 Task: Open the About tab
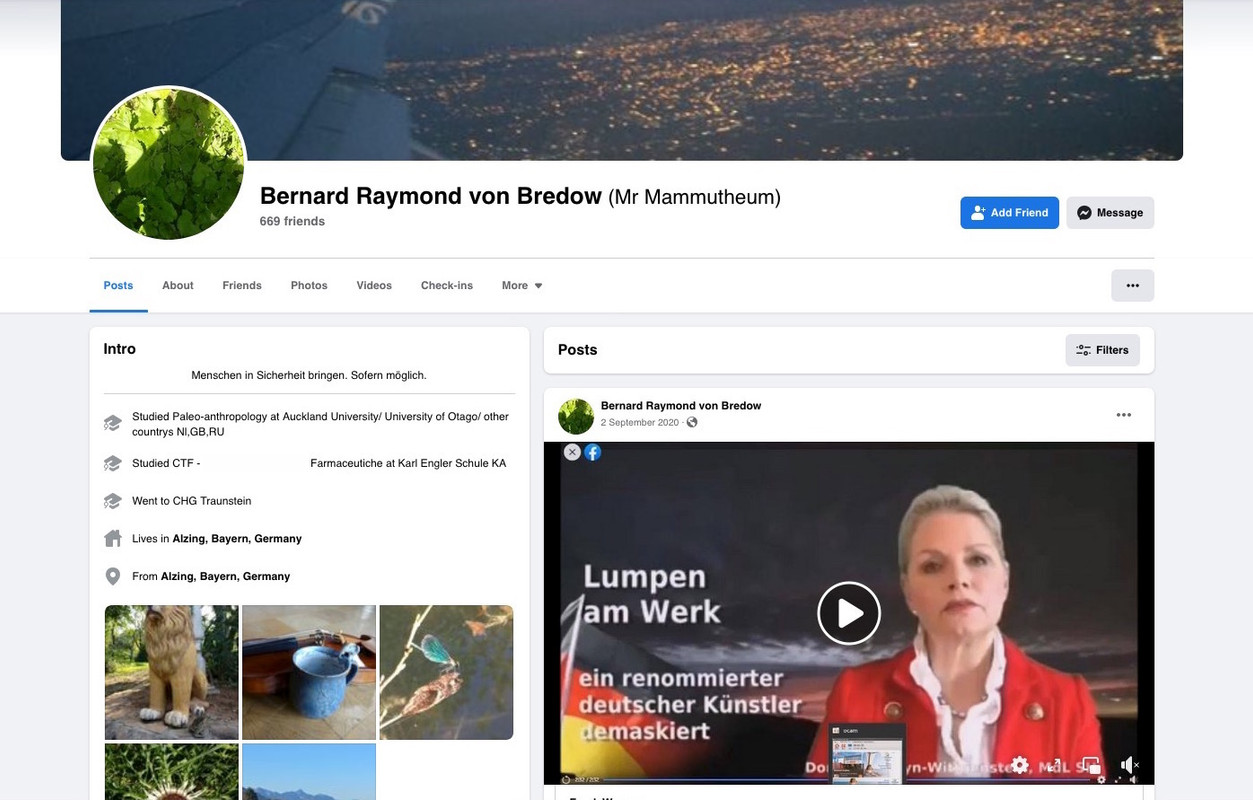(178, 285)
